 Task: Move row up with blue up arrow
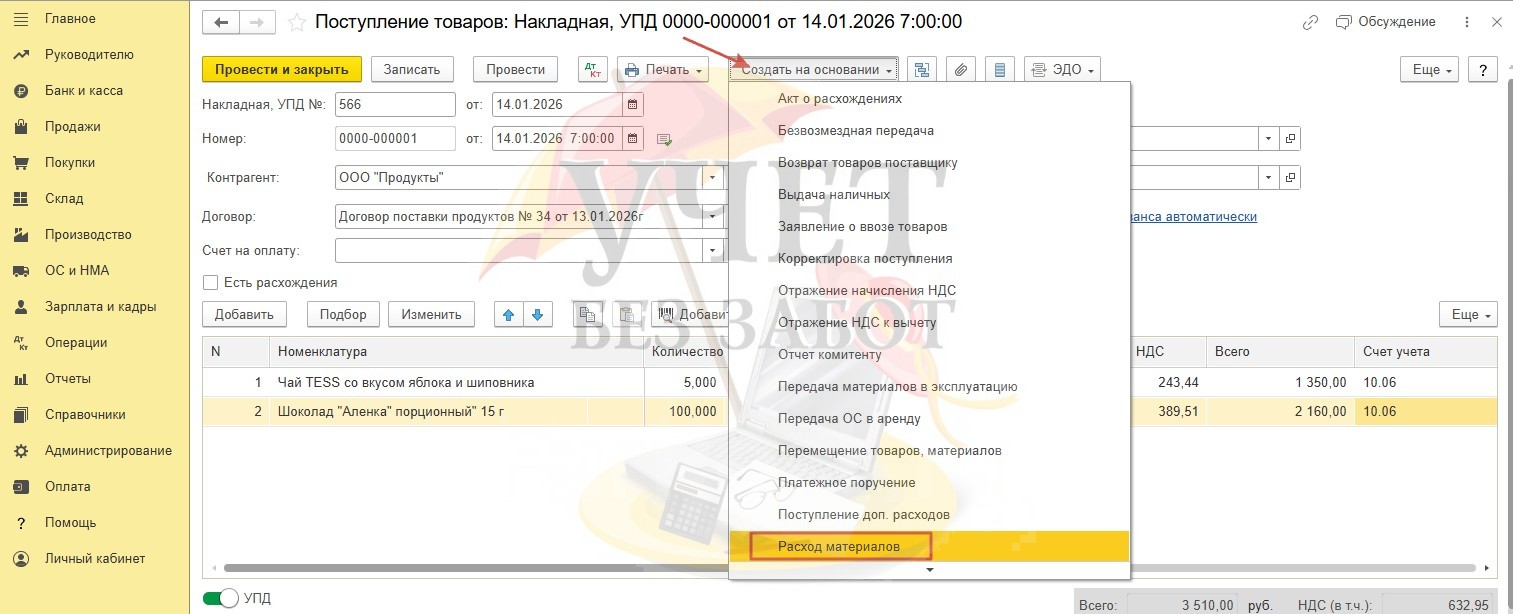pyautogui.click(x=509, y=314)
